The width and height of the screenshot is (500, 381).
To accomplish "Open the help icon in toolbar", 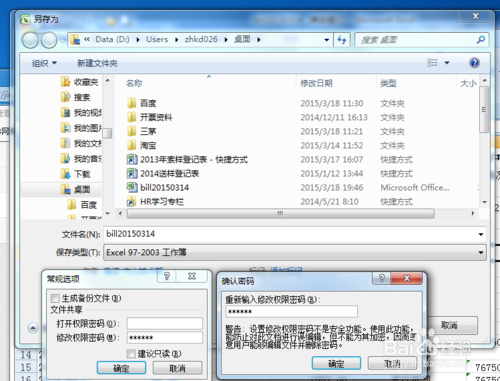I will click(x=474, y=63).
